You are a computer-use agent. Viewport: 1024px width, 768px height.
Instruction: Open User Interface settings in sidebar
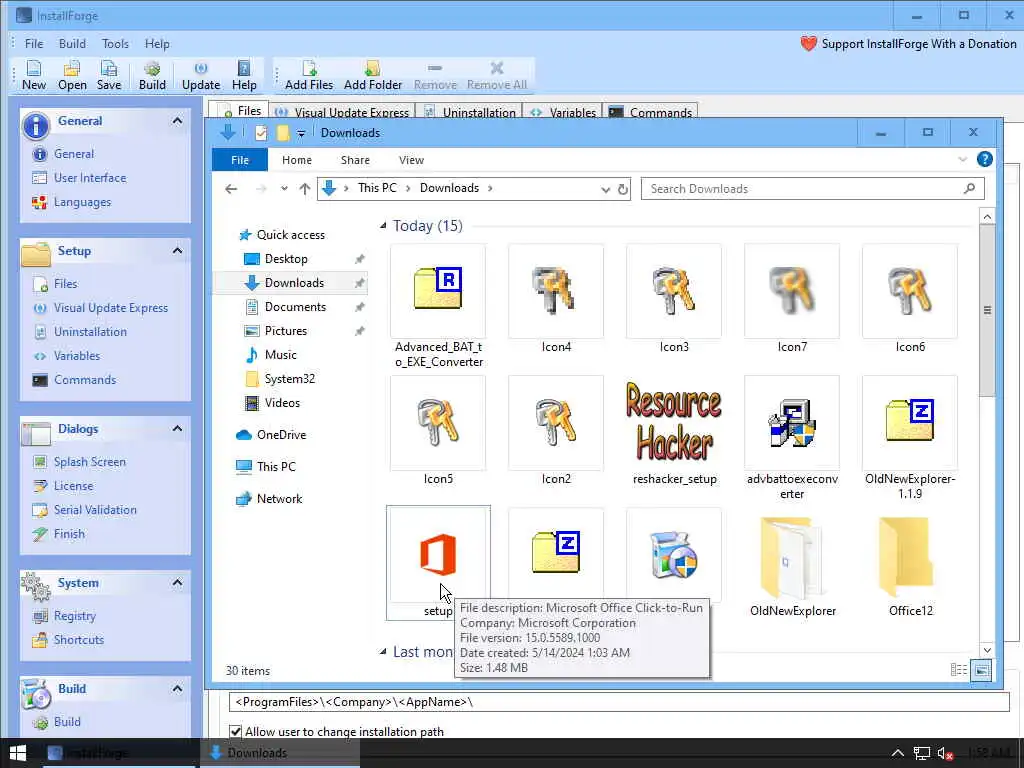(x=90, y=178)
